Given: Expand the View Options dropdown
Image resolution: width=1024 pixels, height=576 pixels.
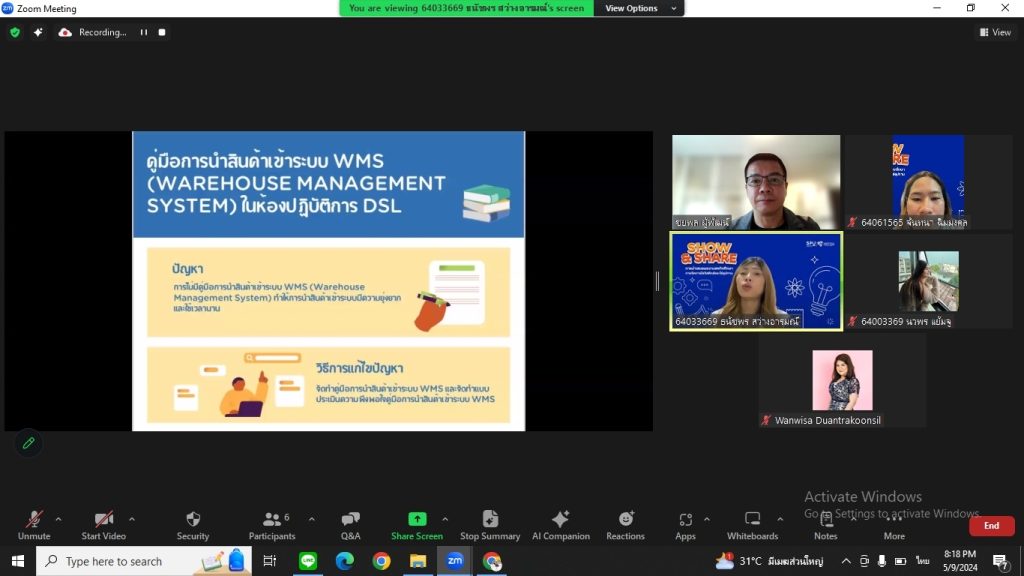Looking at the screenshot, I should 639,8.
